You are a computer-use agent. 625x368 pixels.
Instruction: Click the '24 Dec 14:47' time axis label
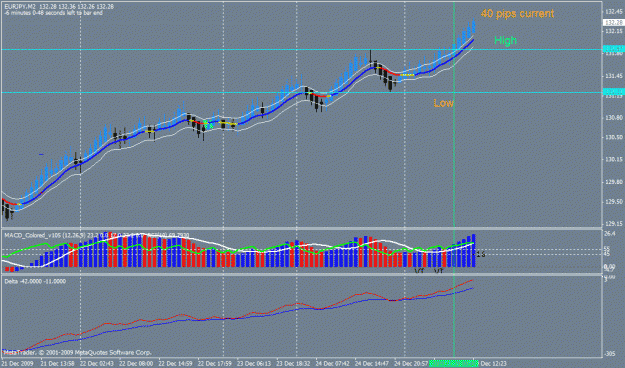[x=372, y=364]
